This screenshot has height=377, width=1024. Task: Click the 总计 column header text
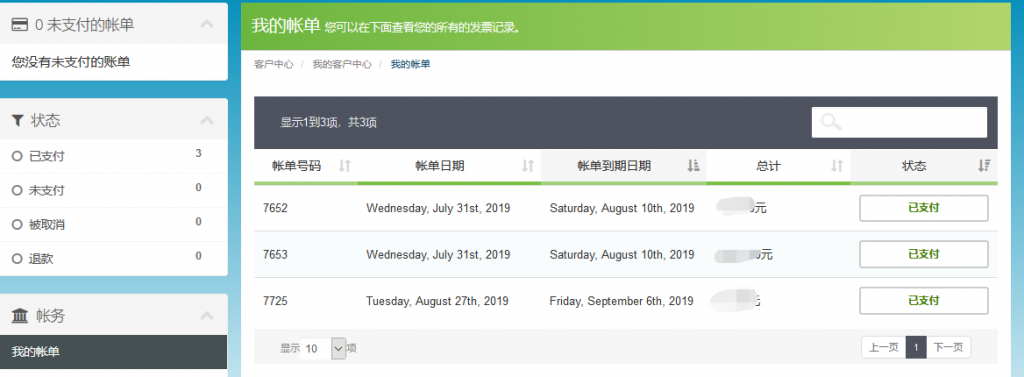coord(768,166)
